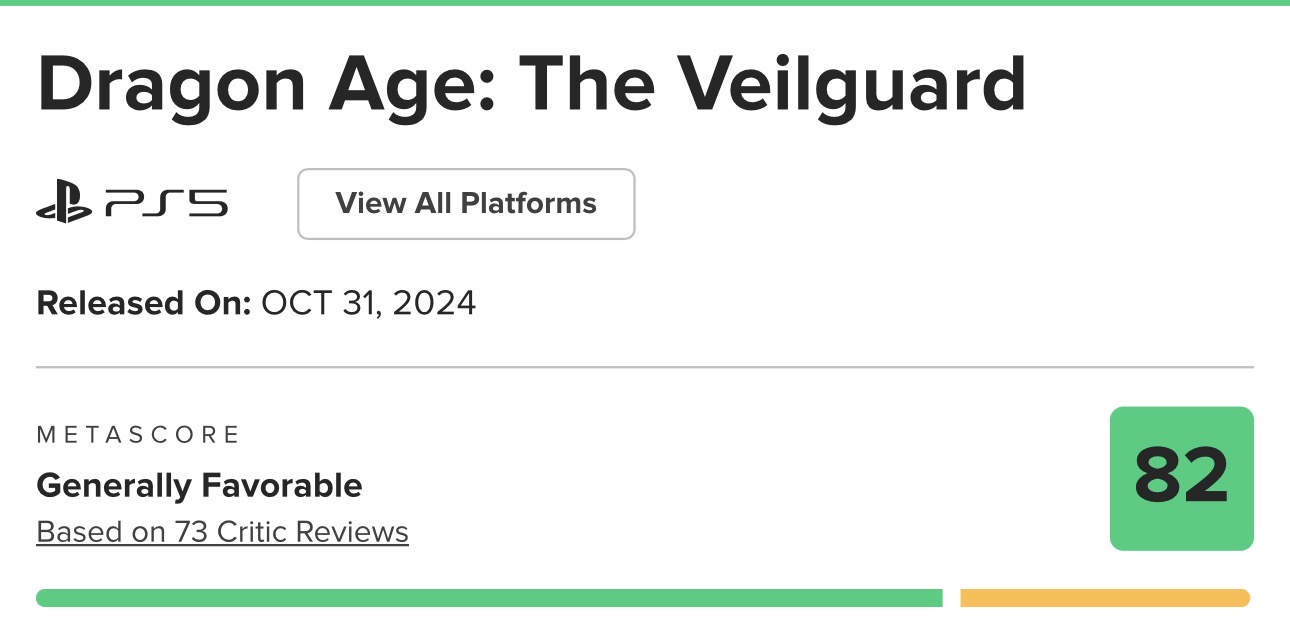Screen dimensions: 1290x643
Task: Click the green strip at the page top
Action: pos(645,3)
